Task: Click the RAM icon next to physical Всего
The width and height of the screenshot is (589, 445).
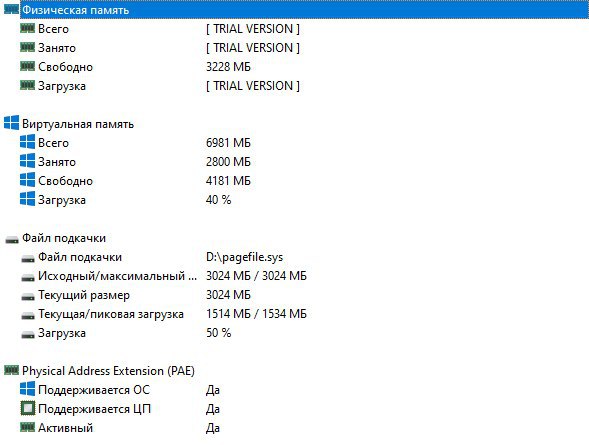Action: click(x=27, y=29)
